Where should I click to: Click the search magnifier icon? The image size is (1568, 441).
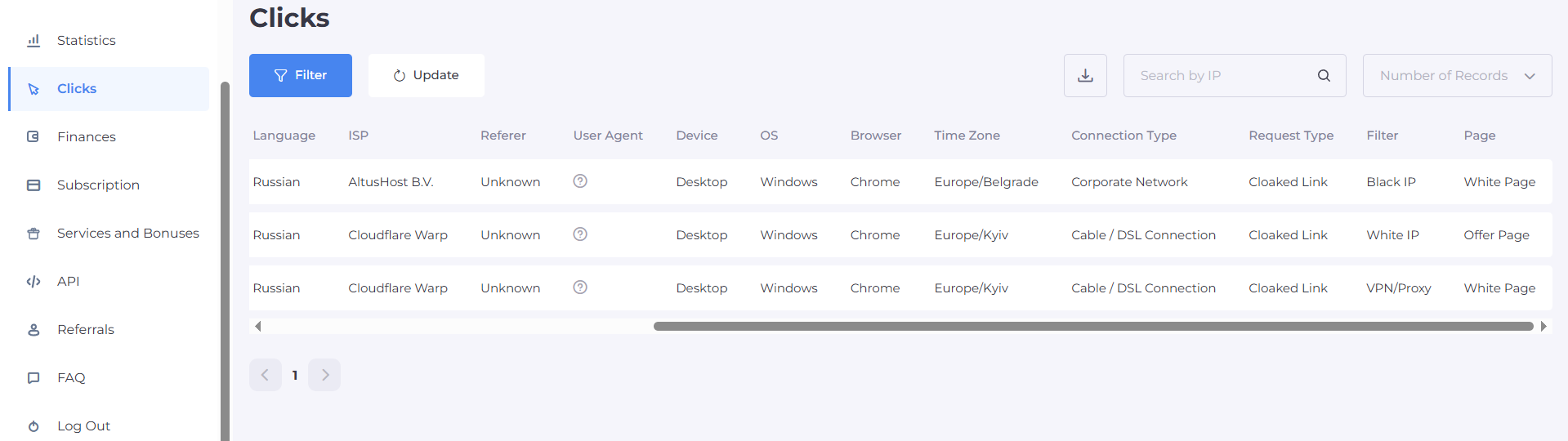point(1324,76)
